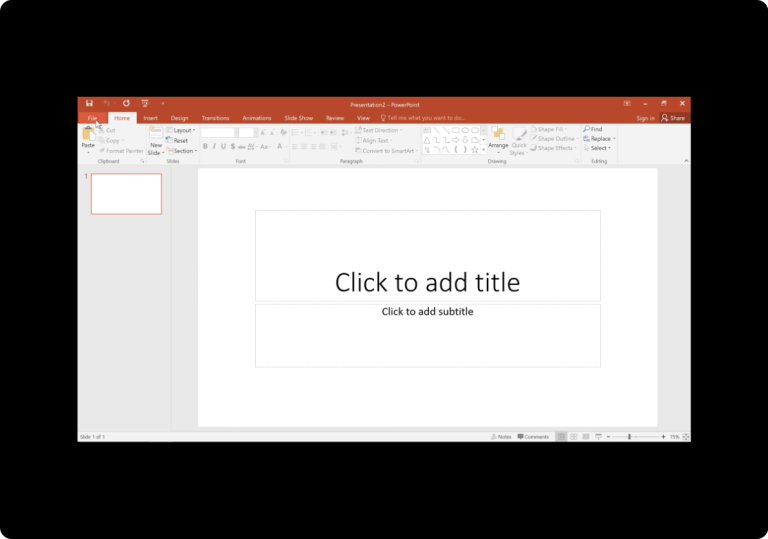Click the Sign in link
The height and width of the screenshot is (539, 768).
click(645, 118)
